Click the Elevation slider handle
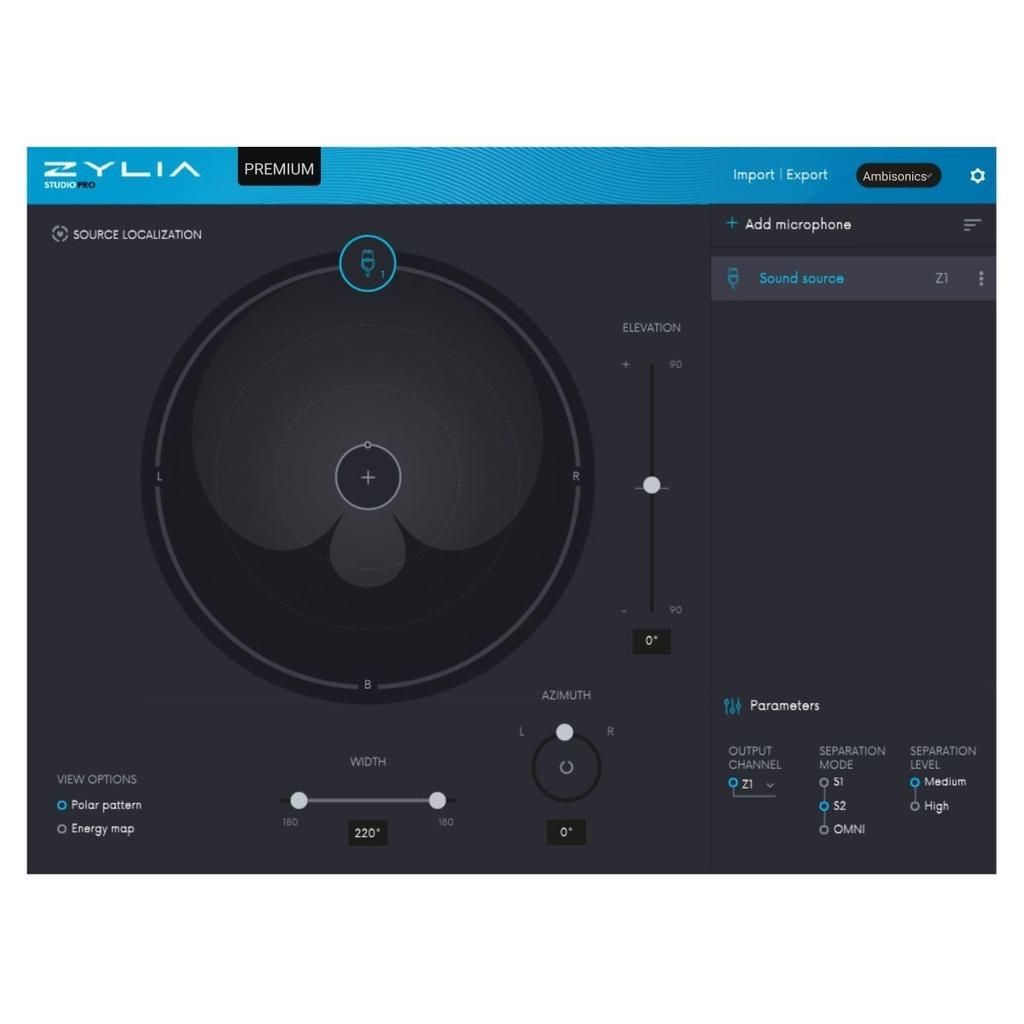Screen dimensions: 1024x1024 pyautogui.click(x=652, y=485)
